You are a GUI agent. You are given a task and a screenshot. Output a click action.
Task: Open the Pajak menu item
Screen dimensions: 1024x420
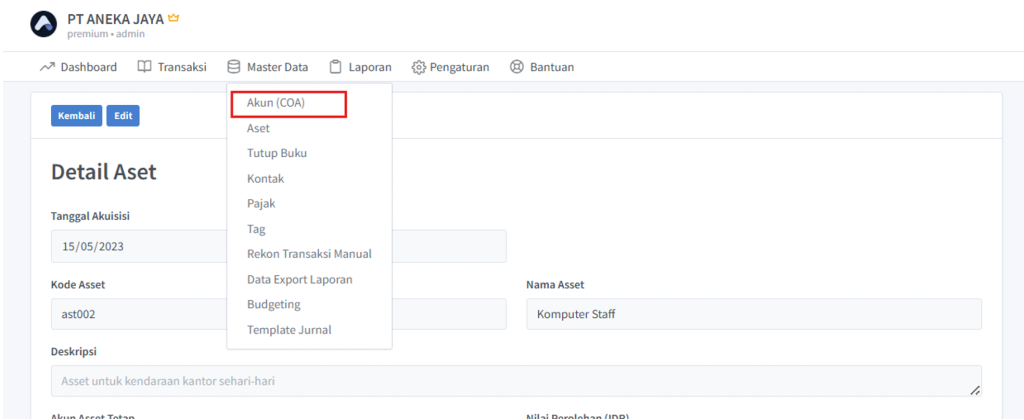tap(261, 203)
